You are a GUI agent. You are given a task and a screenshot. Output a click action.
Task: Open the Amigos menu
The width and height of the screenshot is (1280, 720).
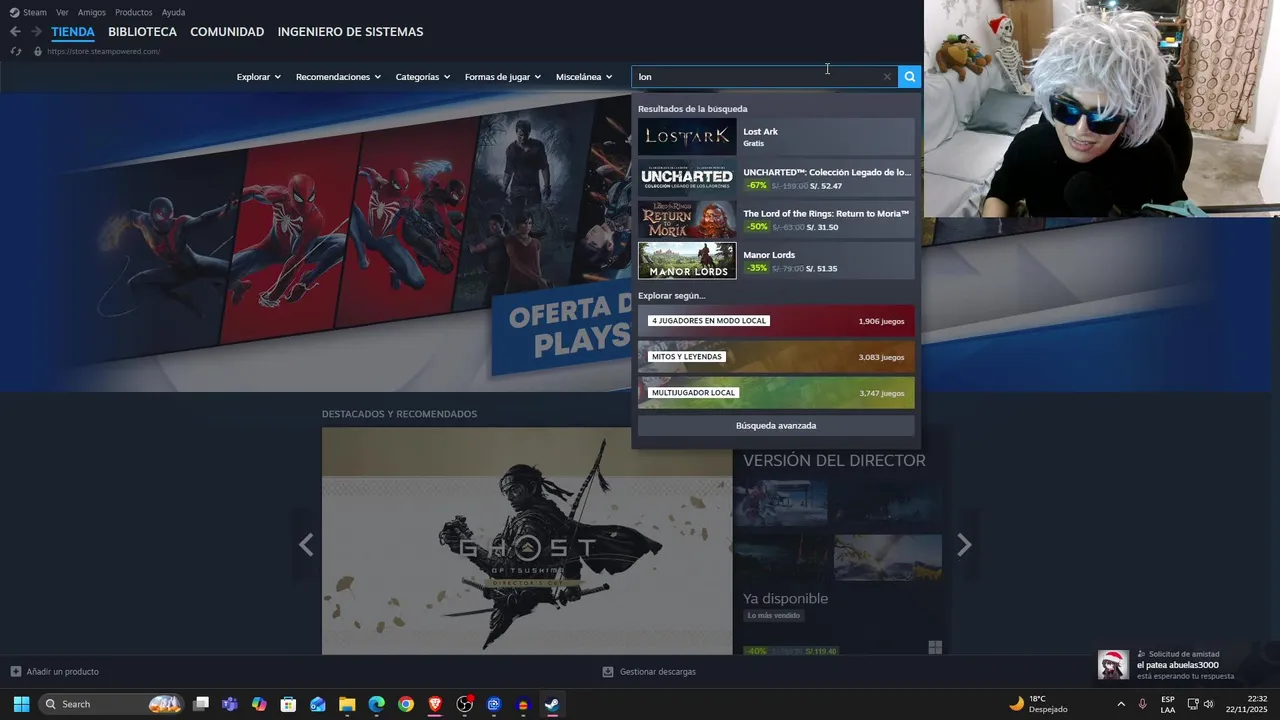coord(92,12)
